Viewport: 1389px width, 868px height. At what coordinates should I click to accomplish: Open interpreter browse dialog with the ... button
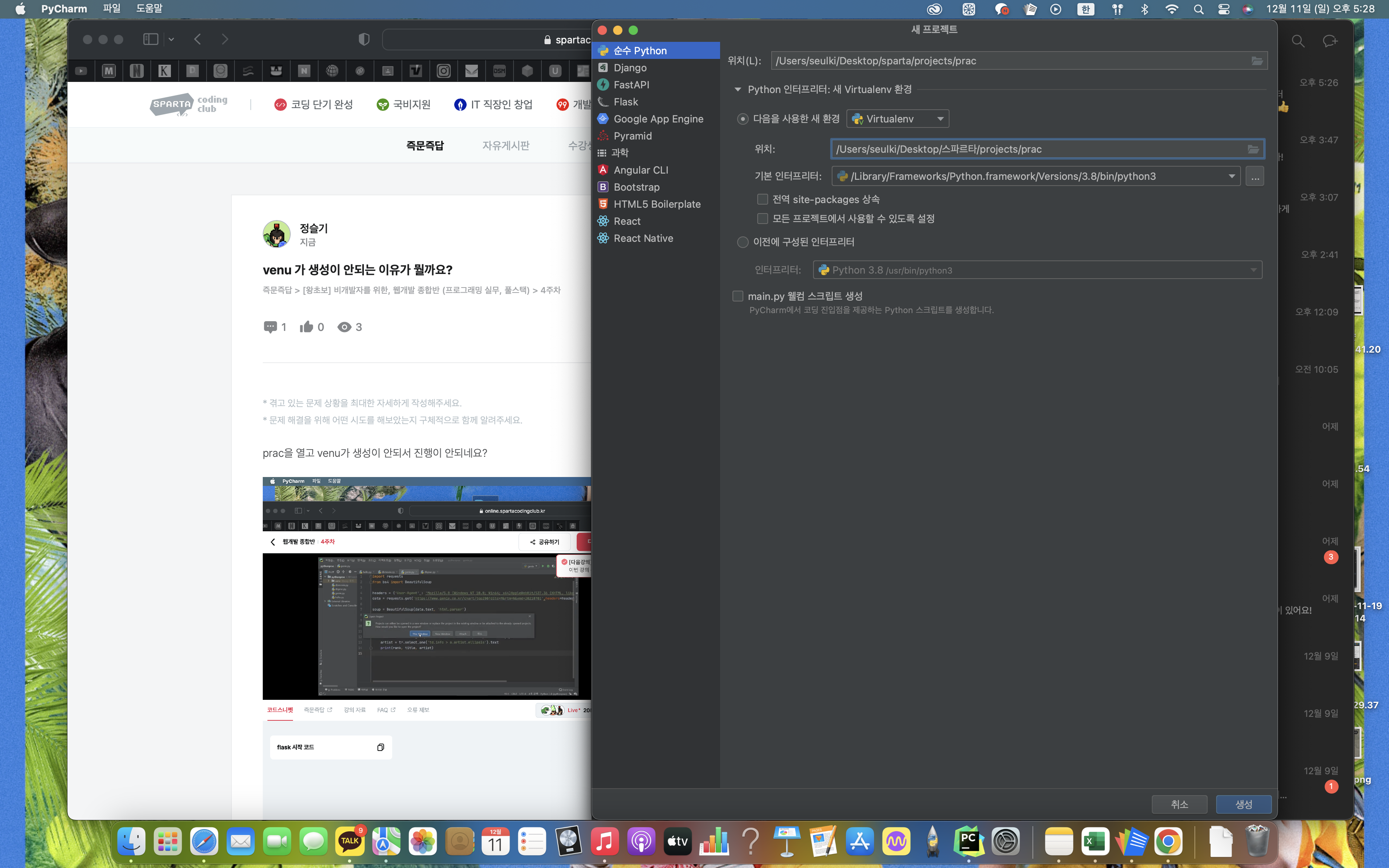(x=1255, y=176)
